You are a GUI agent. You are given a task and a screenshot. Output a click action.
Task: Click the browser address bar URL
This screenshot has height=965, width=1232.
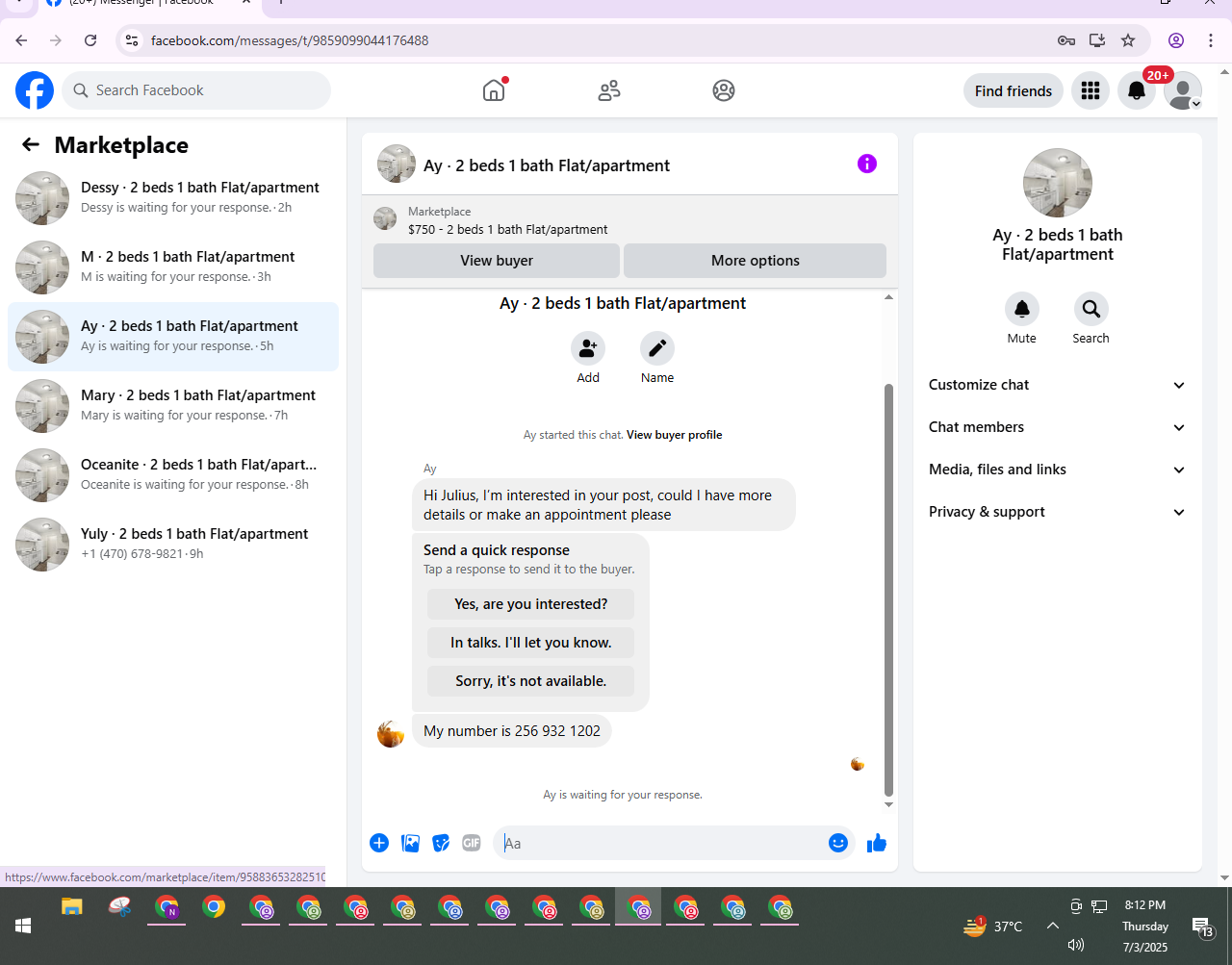point(290,40)
